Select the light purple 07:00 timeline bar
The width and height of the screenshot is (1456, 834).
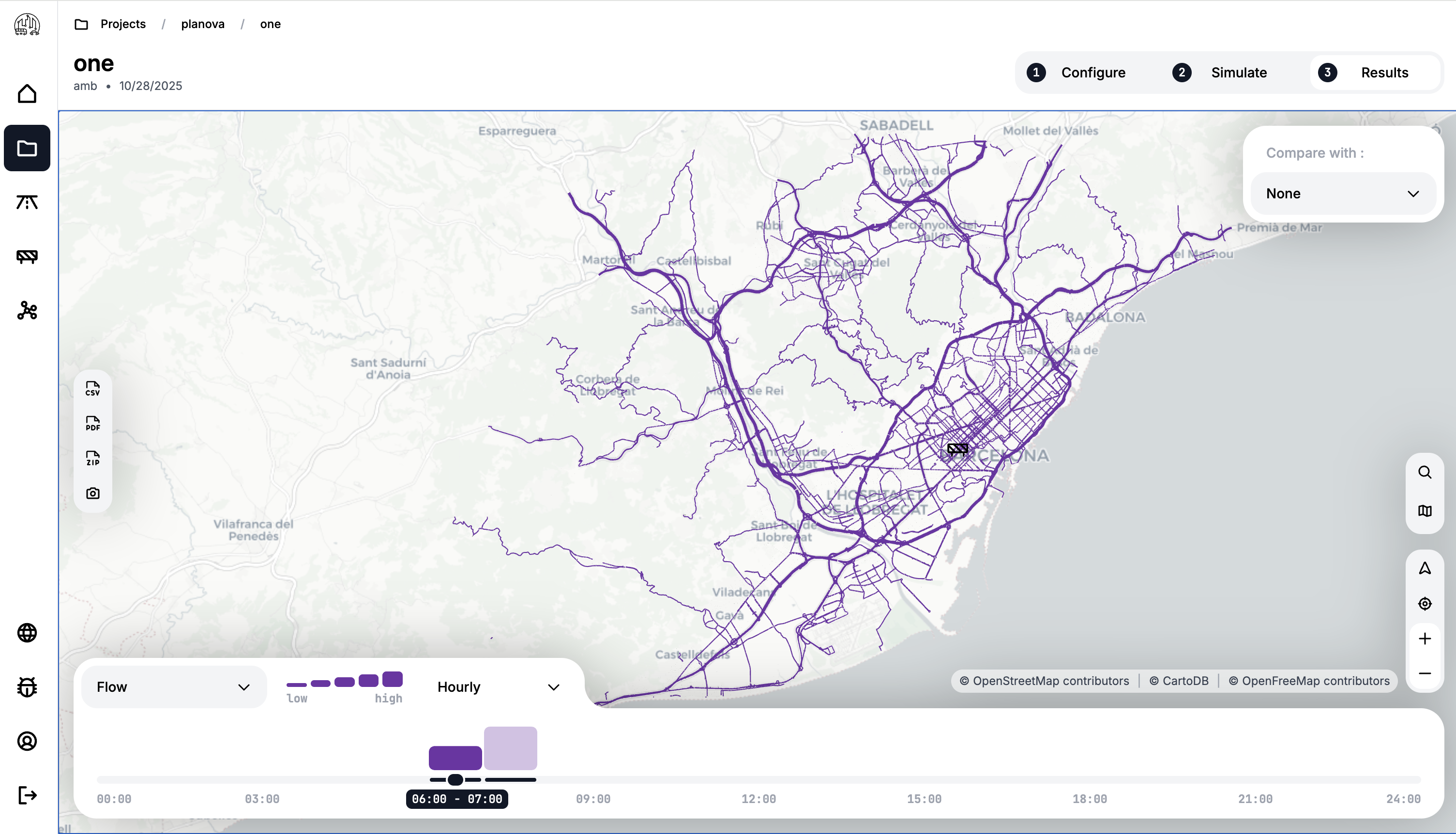[x=510, y=748]
